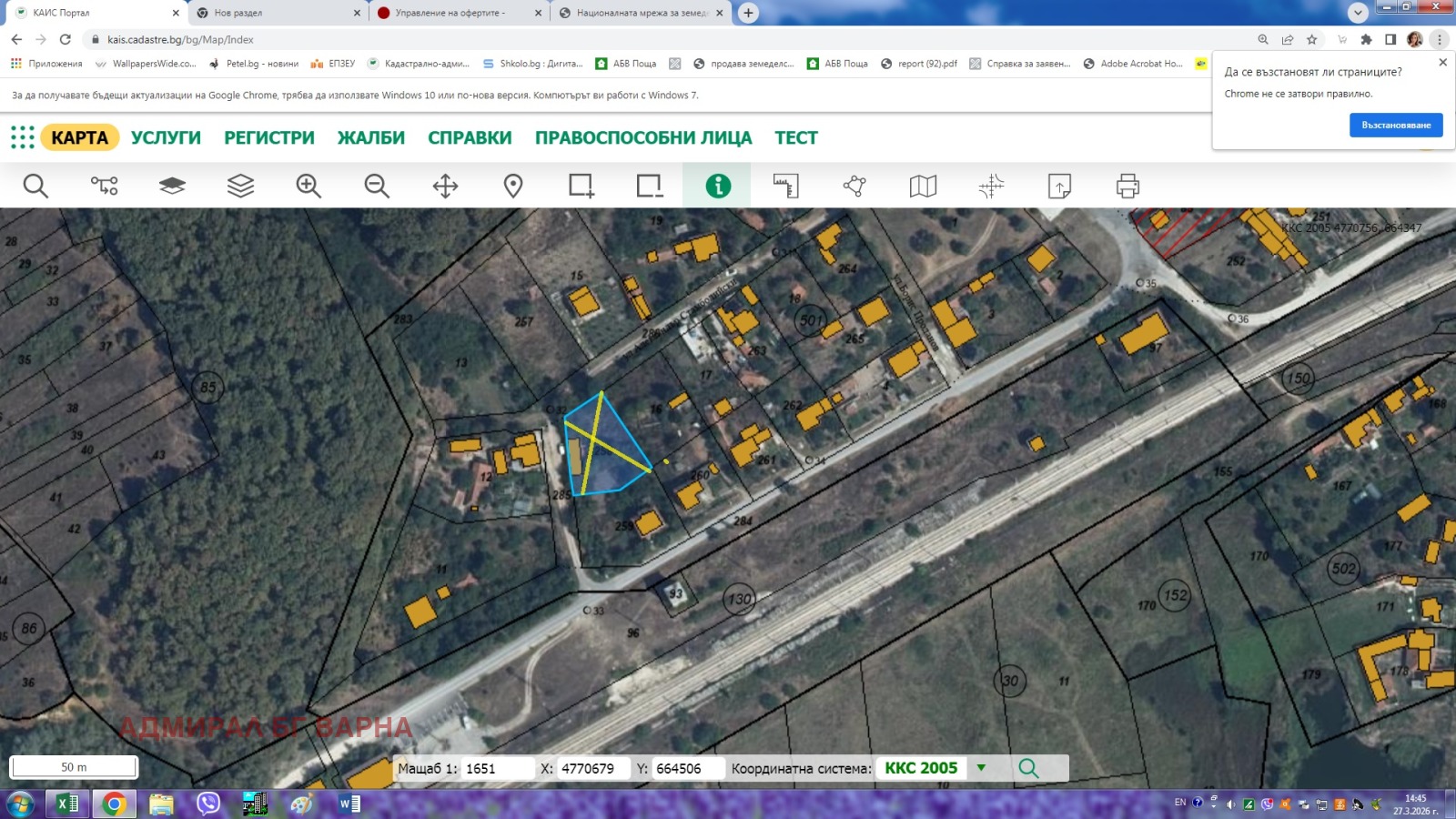Select the zoom-out magnifier tool
1456x819 pixels.
[376, 185]
